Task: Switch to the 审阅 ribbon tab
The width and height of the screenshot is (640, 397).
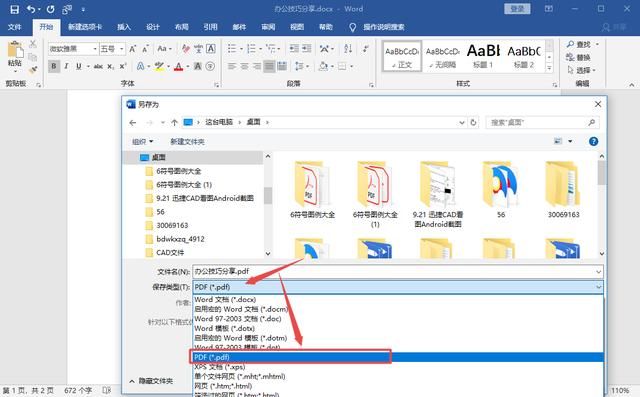Action: click(x=268, y=27)
